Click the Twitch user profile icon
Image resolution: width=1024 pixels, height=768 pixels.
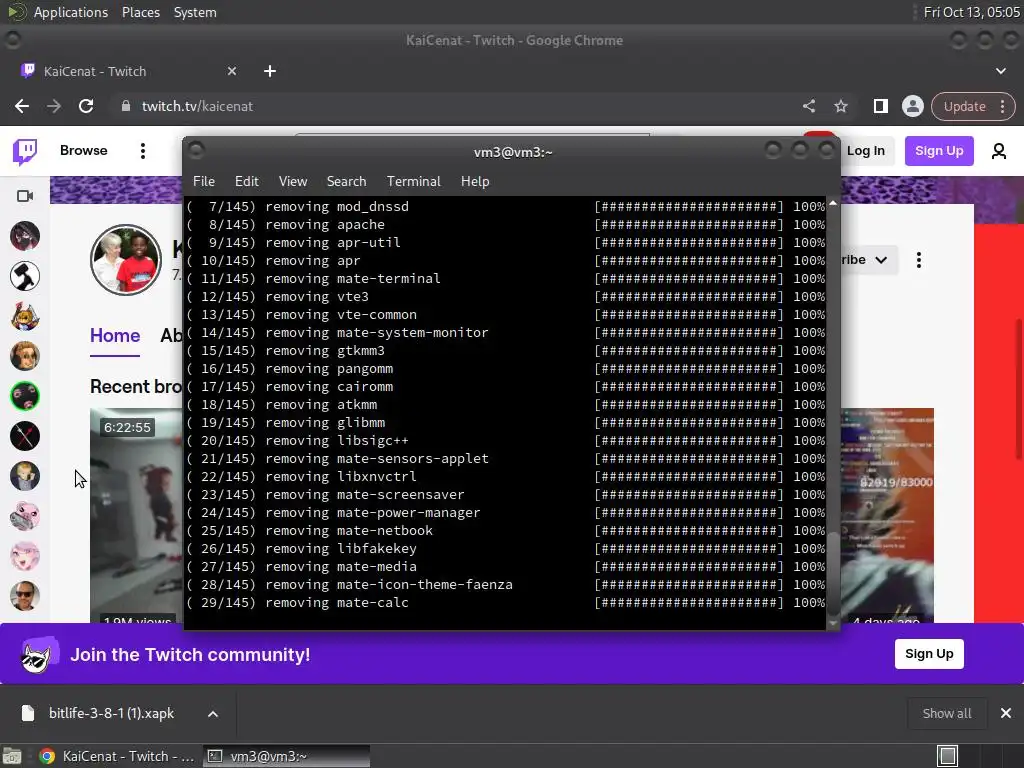point(999,151)
